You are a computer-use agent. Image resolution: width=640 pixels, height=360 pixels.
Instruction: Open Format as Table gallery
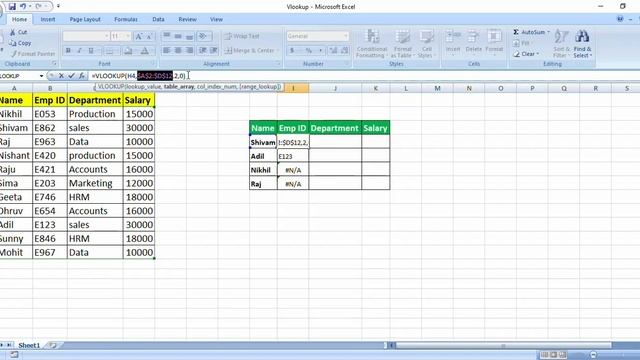click(402, 44)
